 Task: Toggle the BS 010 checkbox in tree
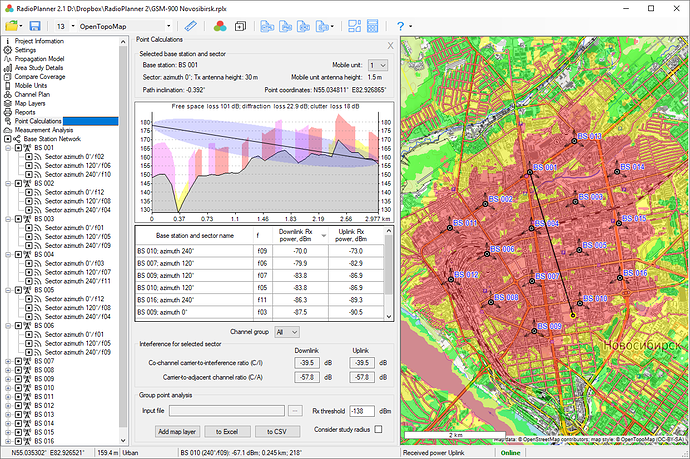click(x=18, y=388)
